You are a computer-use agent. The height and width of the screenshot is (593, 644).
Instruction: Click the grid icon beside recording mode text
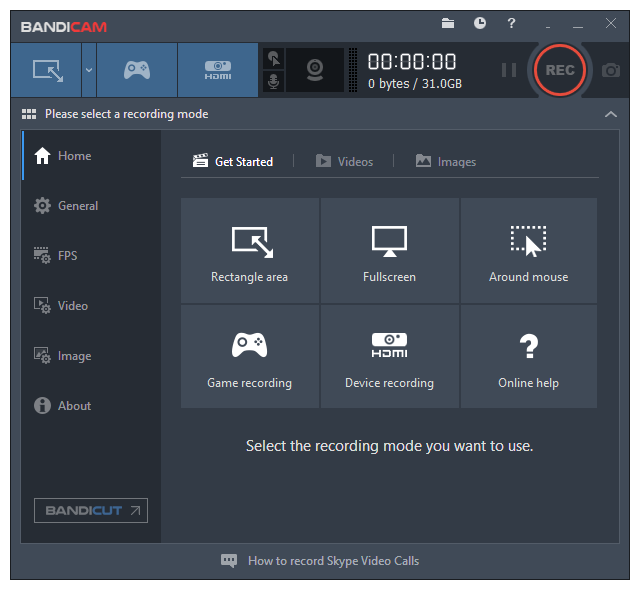click(29, 114)
